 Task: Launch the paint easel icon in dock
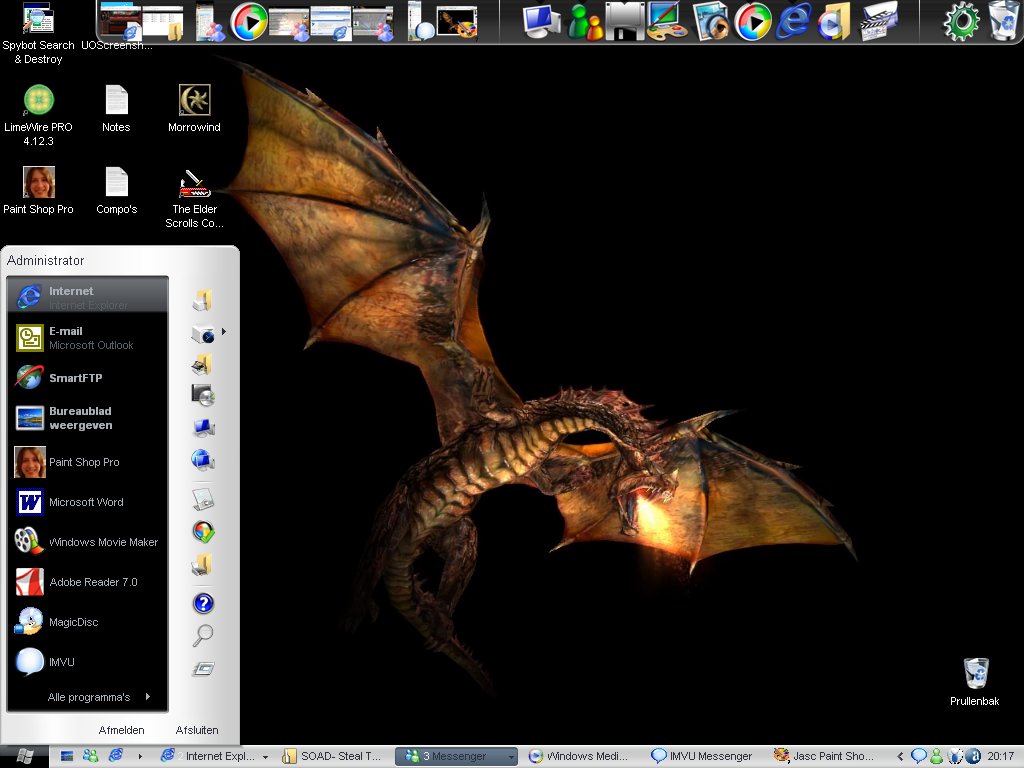click(x=667, y=22)
